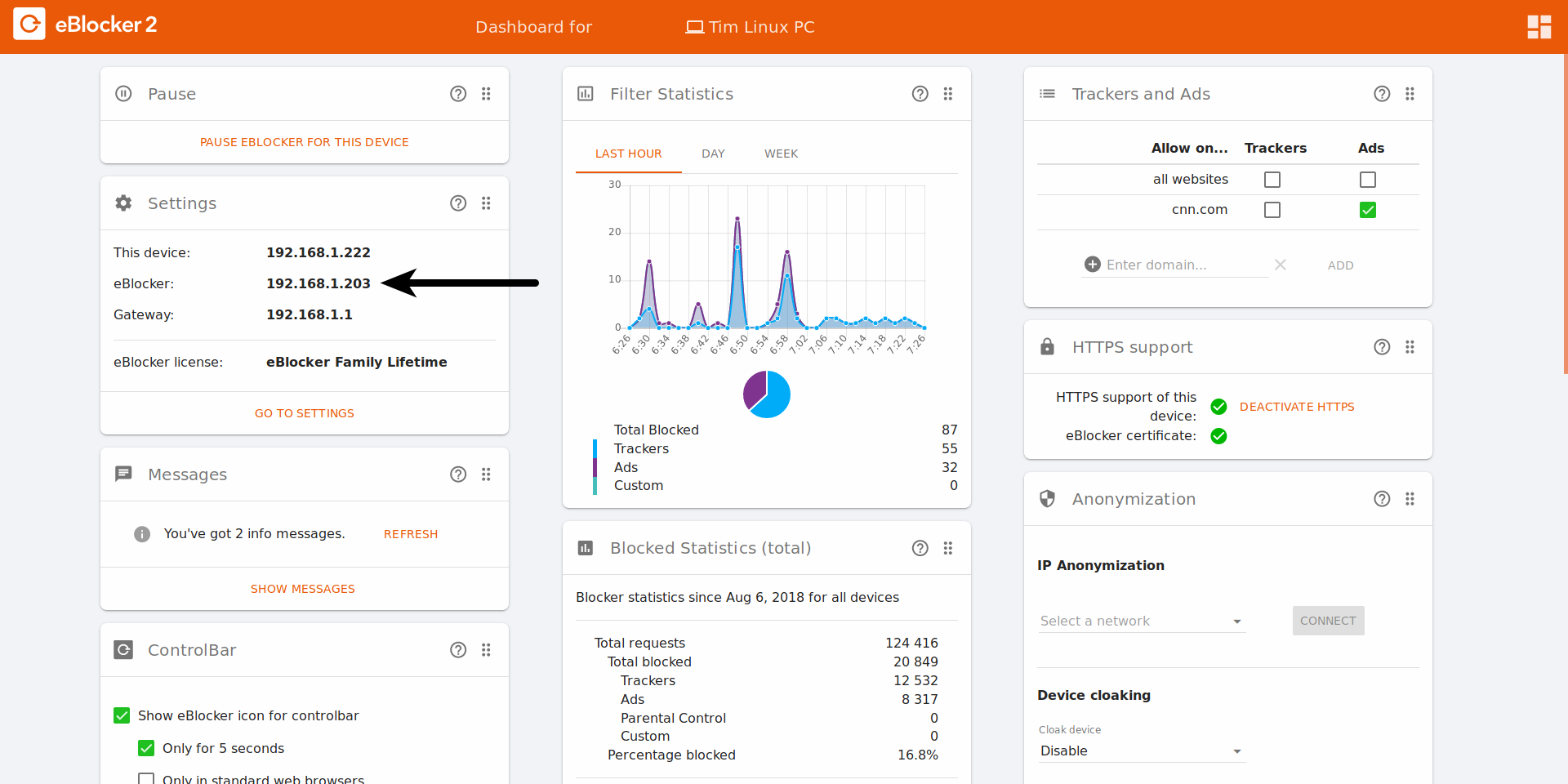Click the pause circle icon
This screenshot has width=1568, height=784.
pos(123,94)
